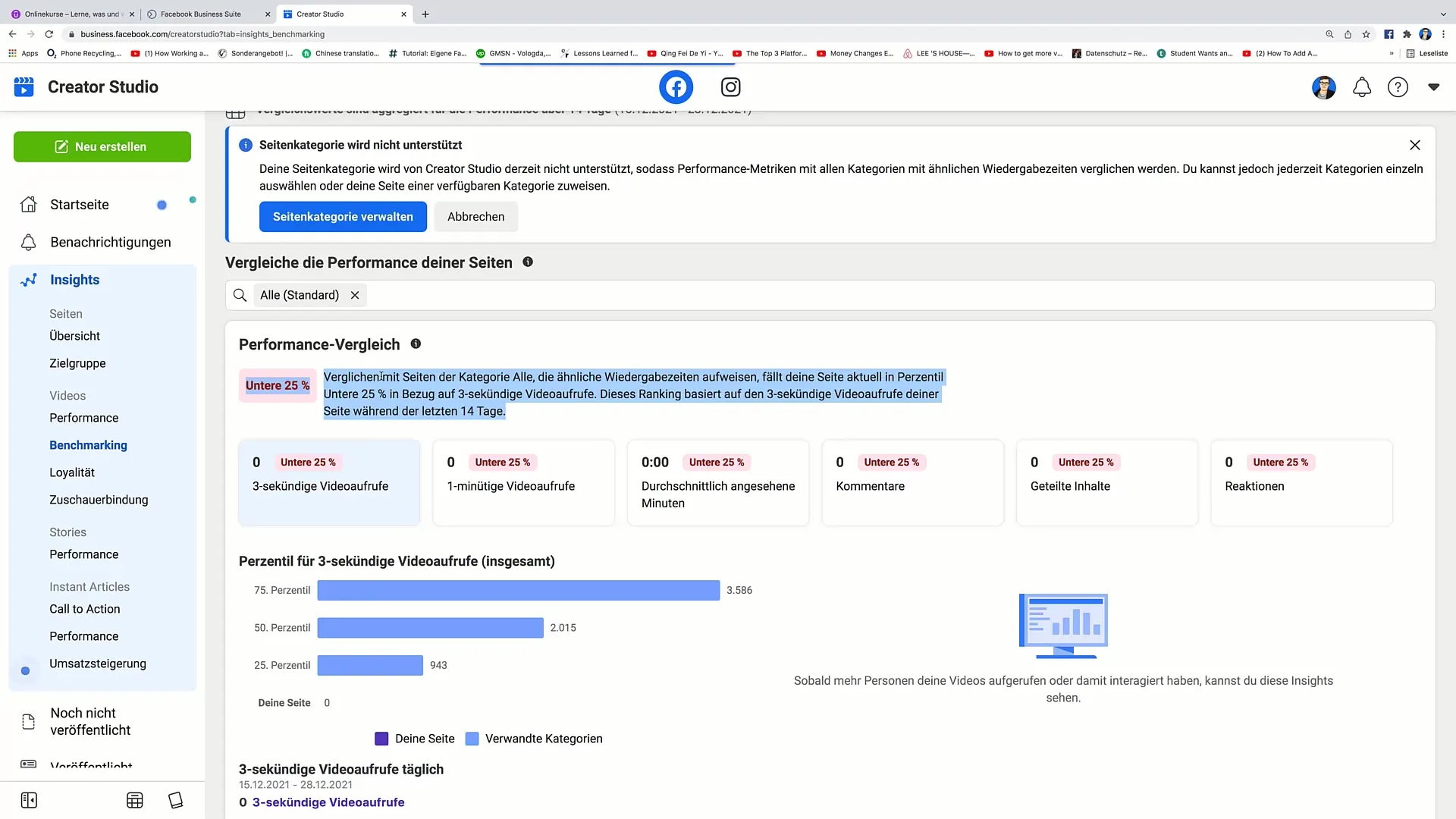Open Performance under Videos
The width and height of the screenshot is (1456, 819).
pos(83,418)
